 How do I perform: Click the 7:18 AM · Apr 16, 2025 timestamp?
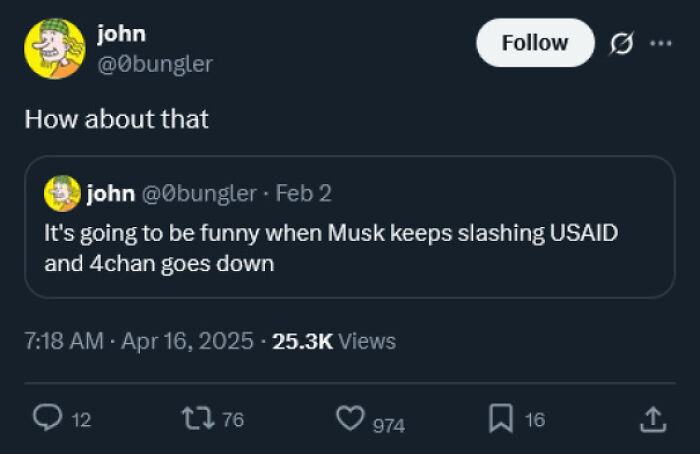(138, 341)
